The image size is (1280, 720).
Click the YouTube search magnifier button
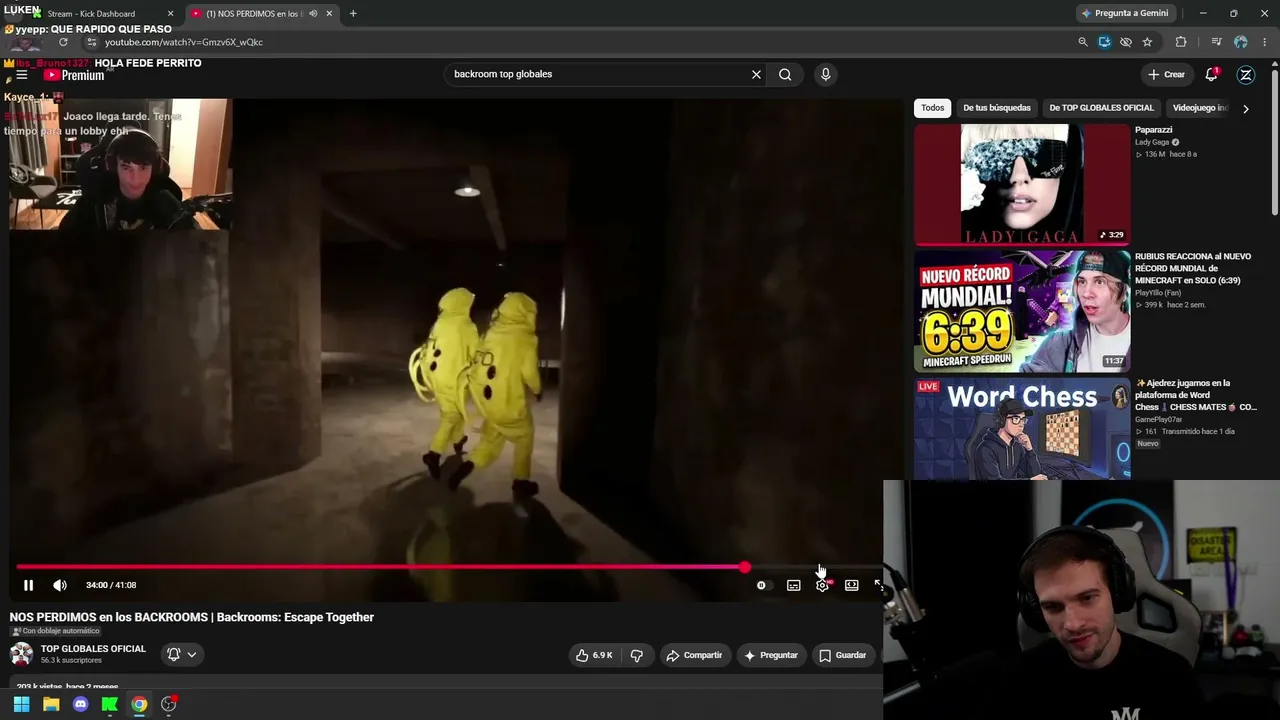click(785, 74)
